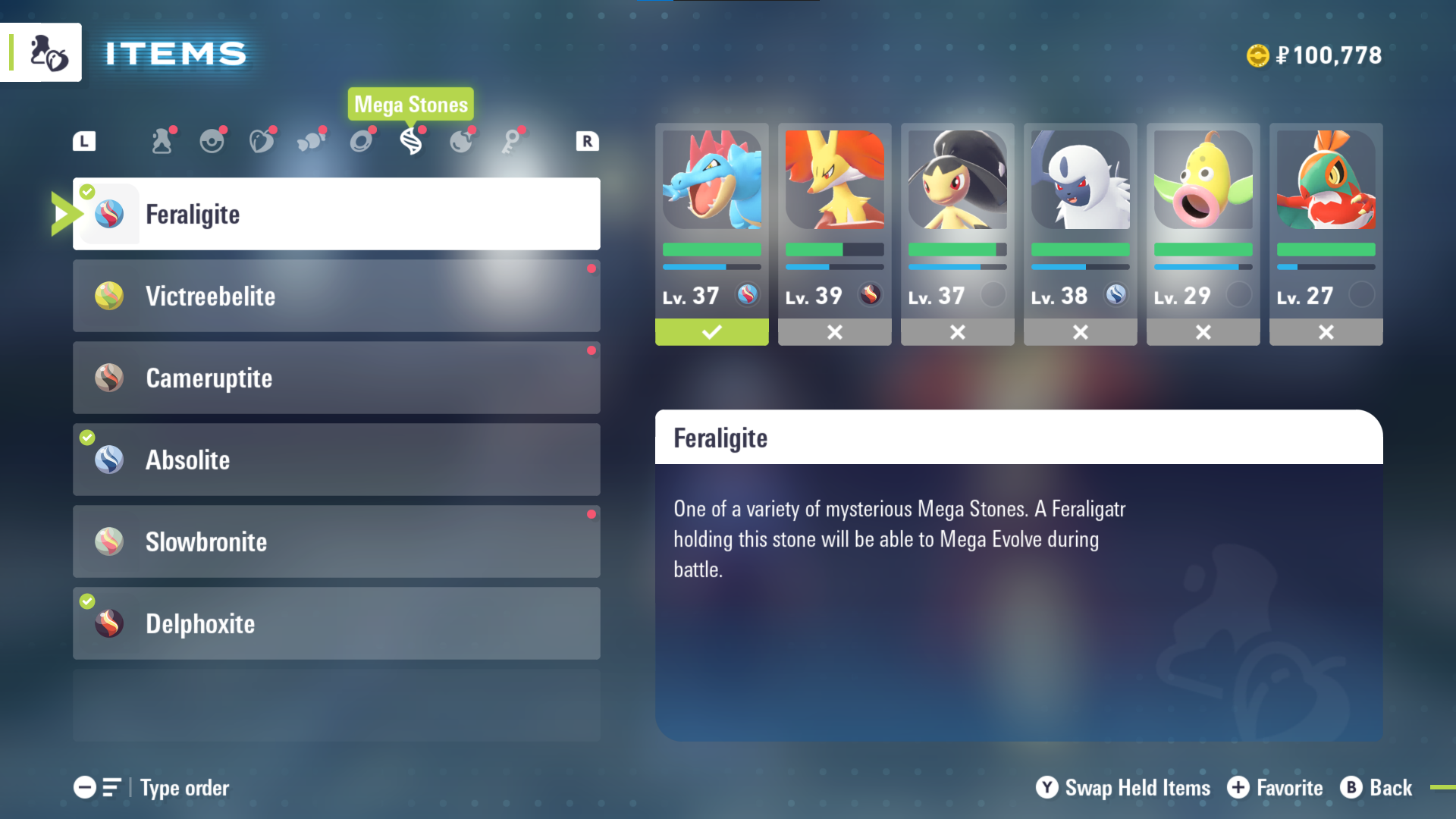Screen dimensions: 1456x819
Task: Toggle the X mark under Absol
Action: tap(1080, 332)
